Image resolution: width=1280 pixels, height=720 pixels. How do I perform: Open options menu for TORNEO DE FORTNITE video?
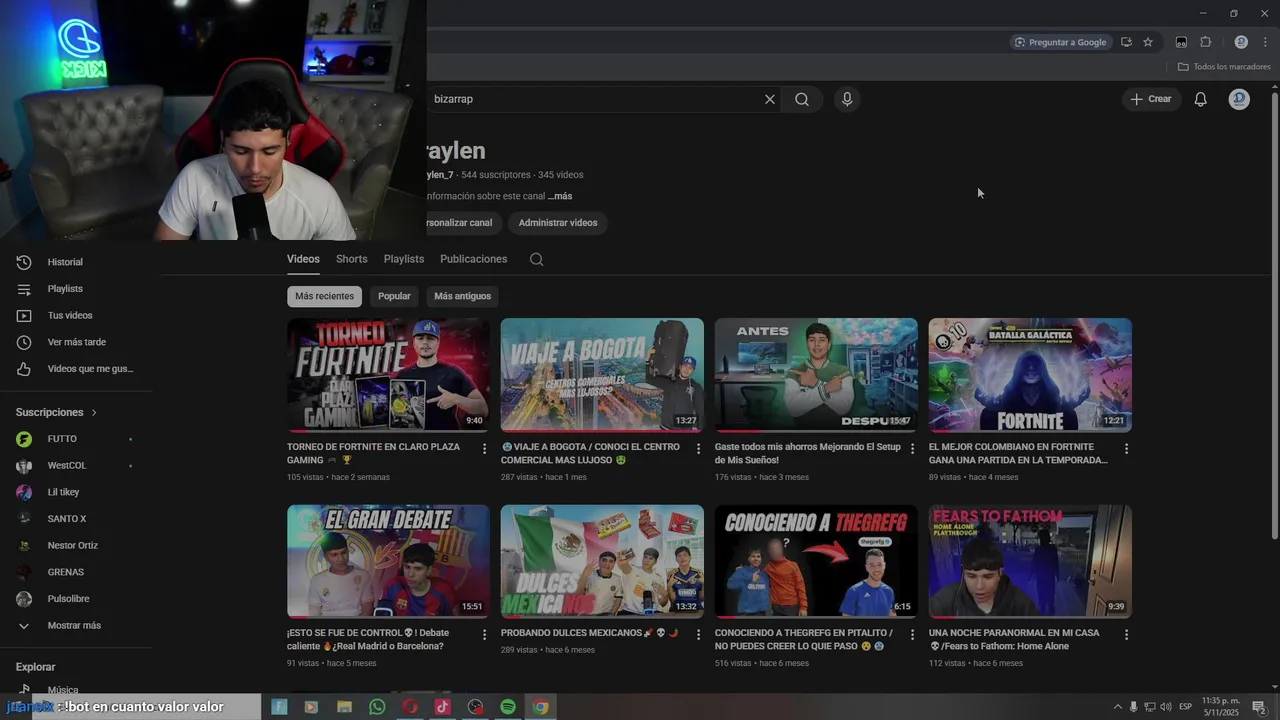pos(484,449)
